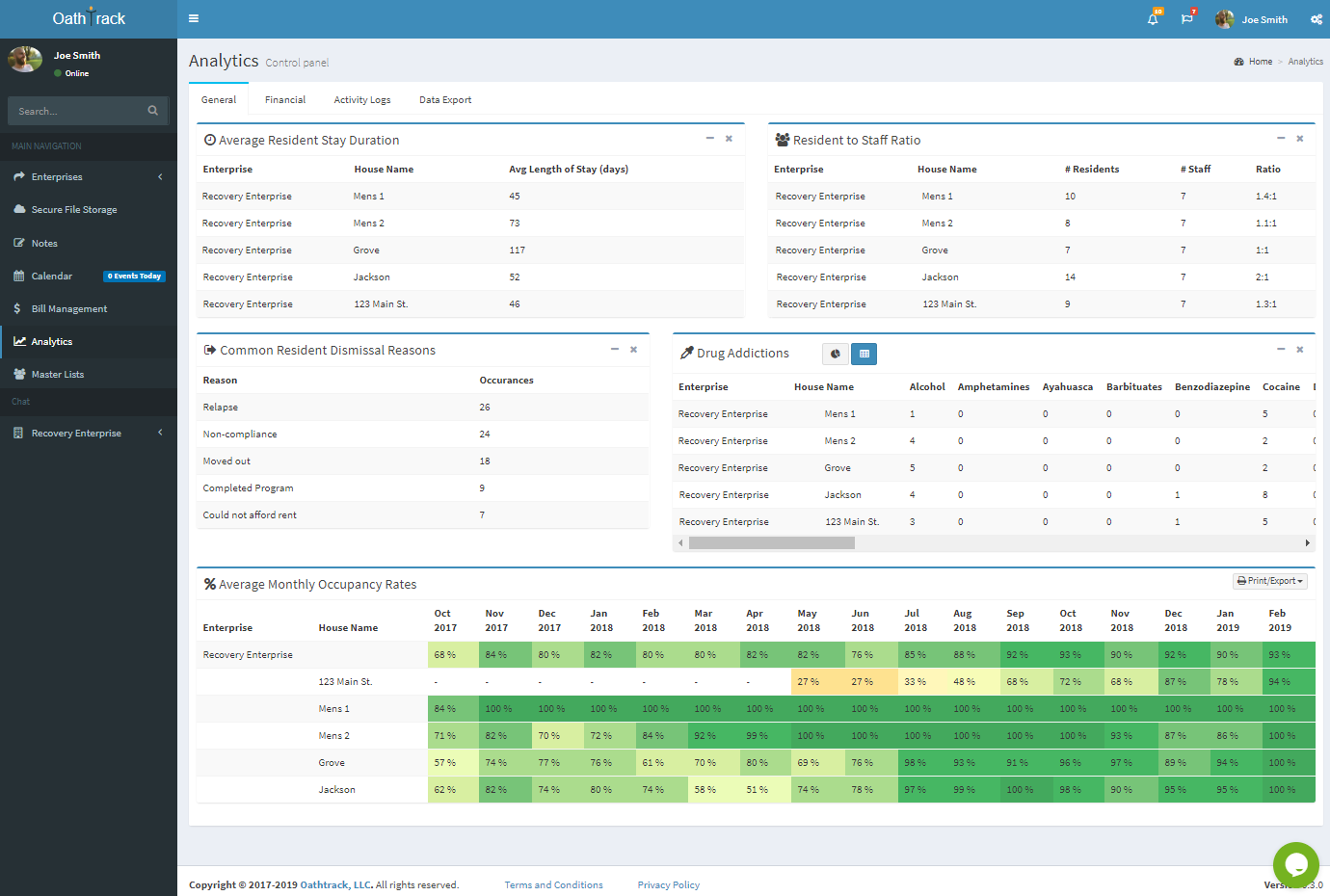Click sidebar Joe Smith profile picture
This screenshot has height=896, width=1330.
pos(25,60)
